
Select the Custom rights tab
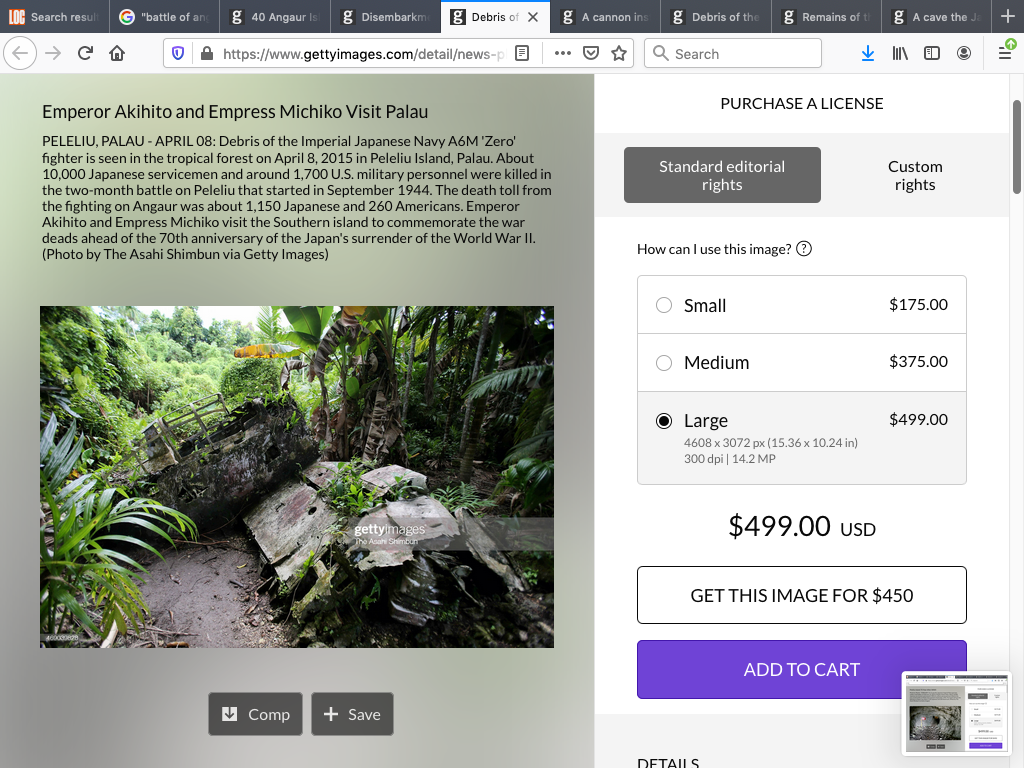click(x=914, y=175)
